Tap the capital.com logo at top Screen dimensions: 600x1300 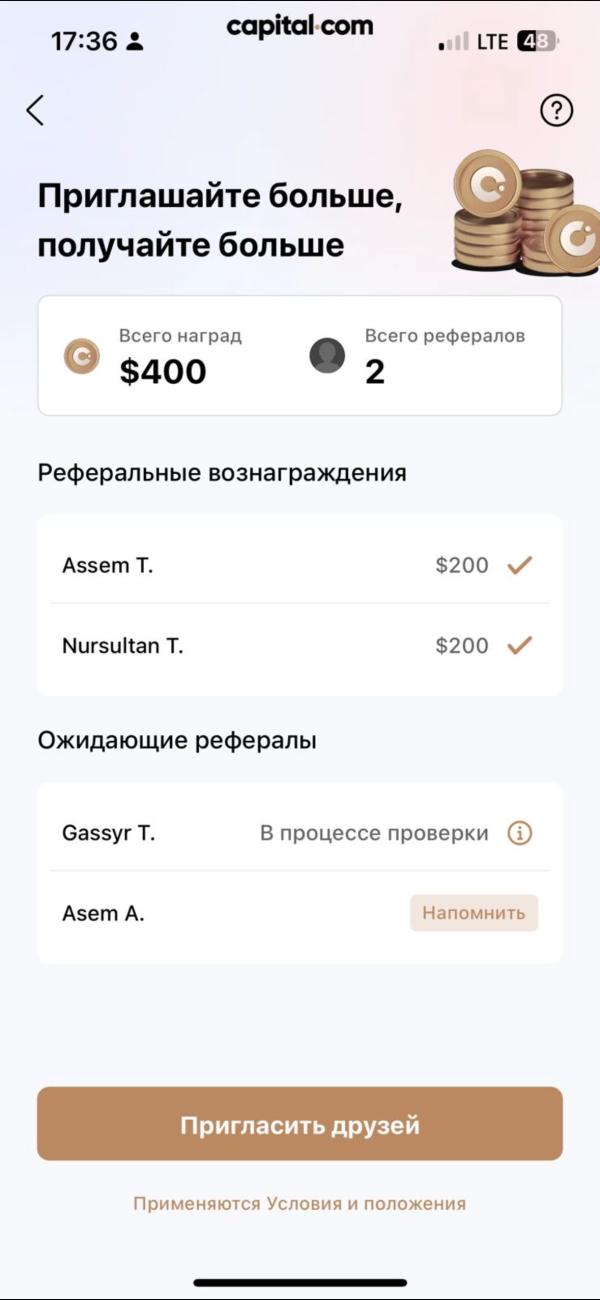click(x=300, y=27)
